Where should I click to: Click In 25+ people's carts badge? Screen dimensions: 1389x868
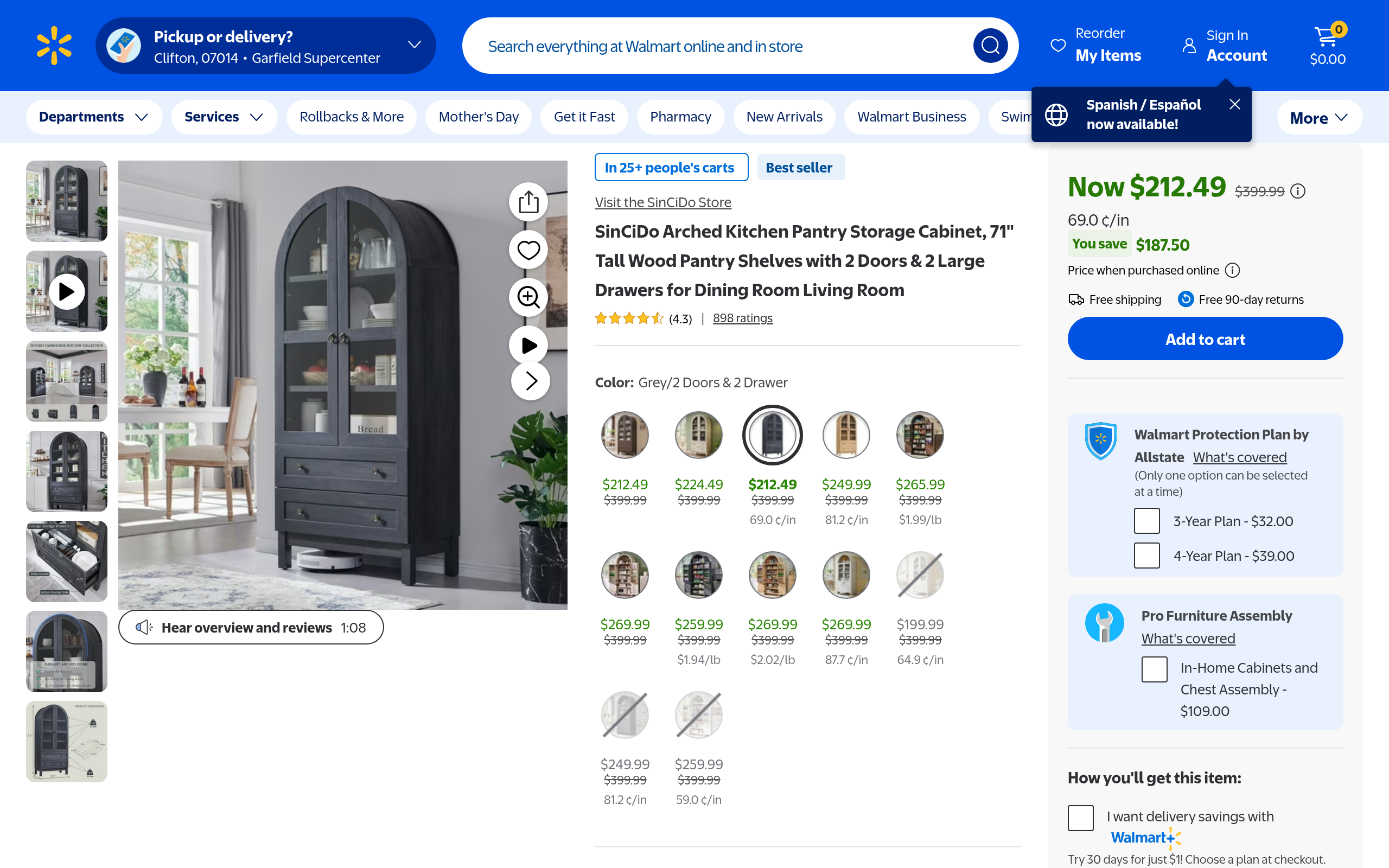(x=672, y=168)
